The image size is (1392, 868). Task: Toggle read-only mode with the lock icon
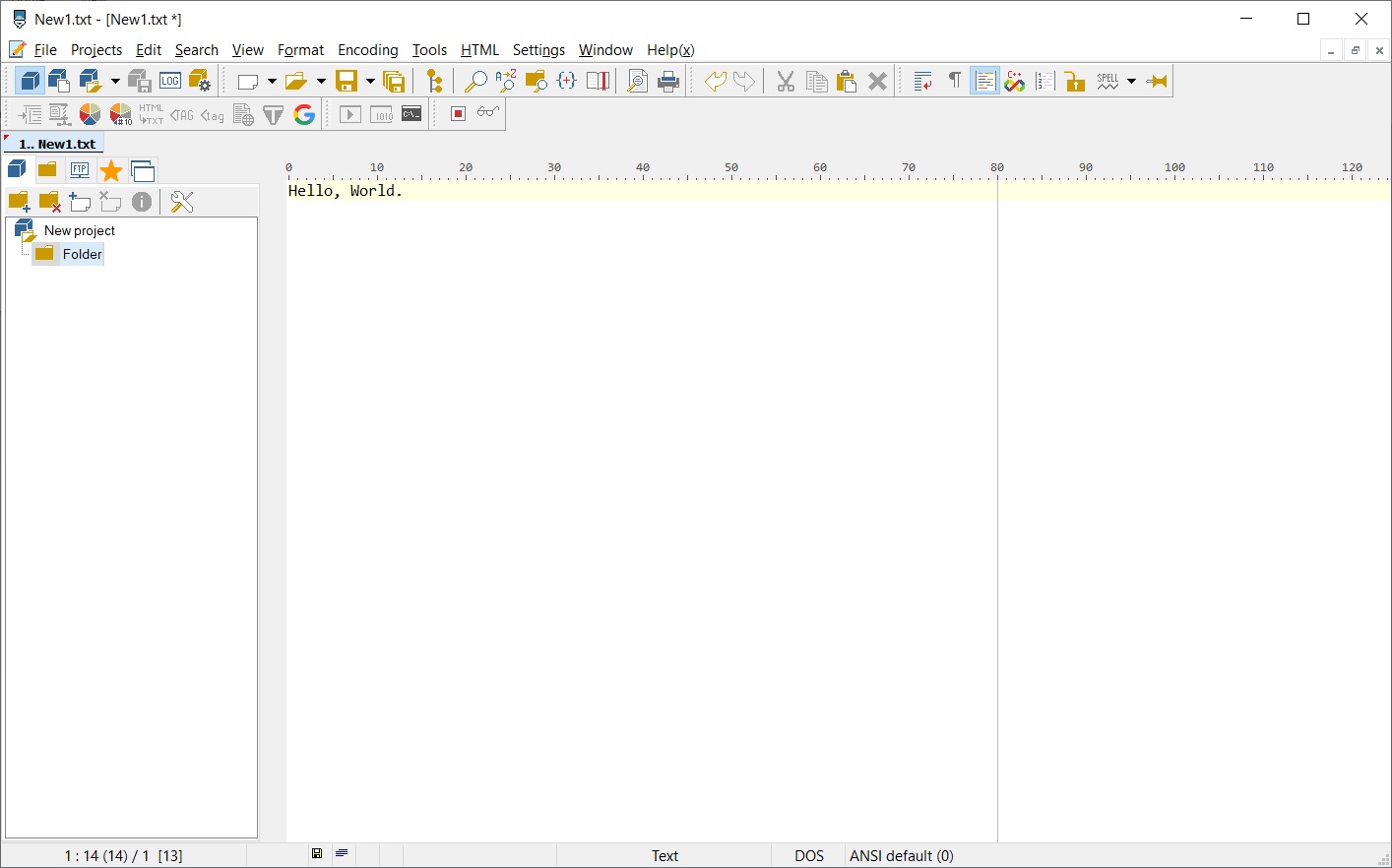pos(1074,81)
